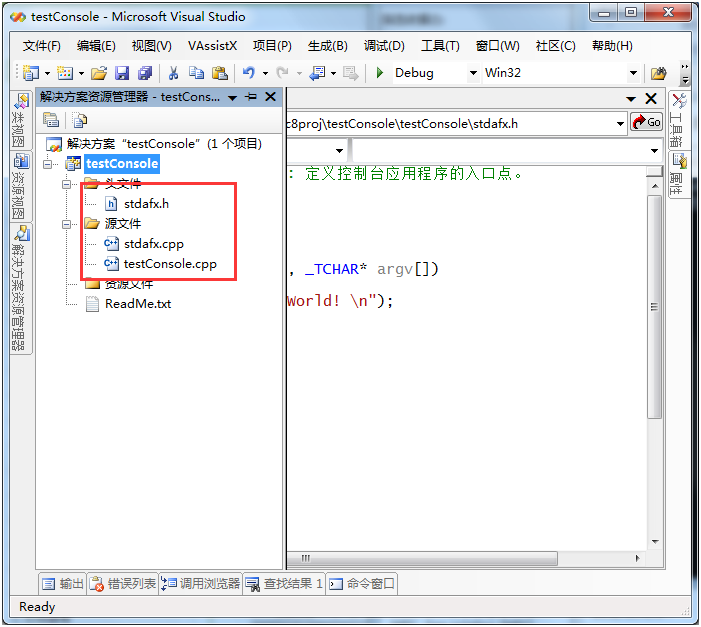Click the Copy toolbar icon
Viewport: 701px width, 627px height.
tap(196, 73)
